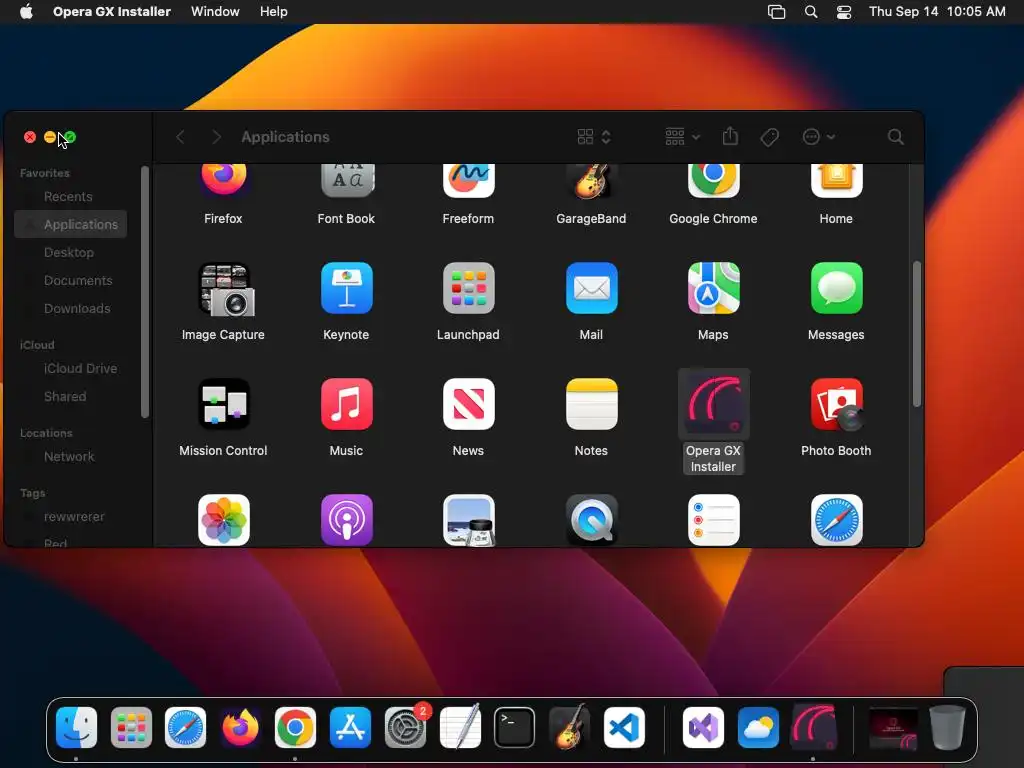Open the Apple menu

coord(26,12)
